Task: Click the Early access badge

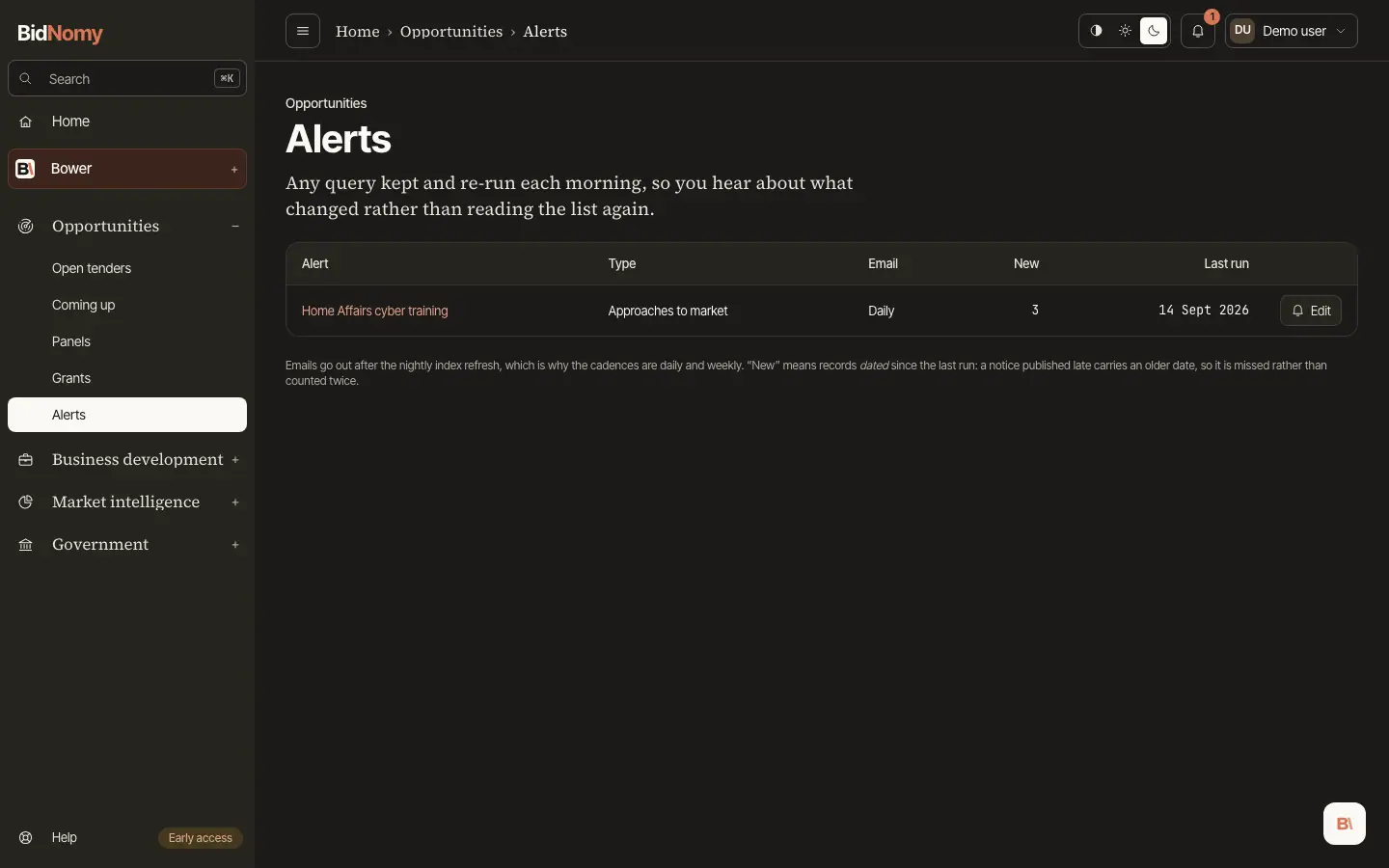Action: (201, 838)
